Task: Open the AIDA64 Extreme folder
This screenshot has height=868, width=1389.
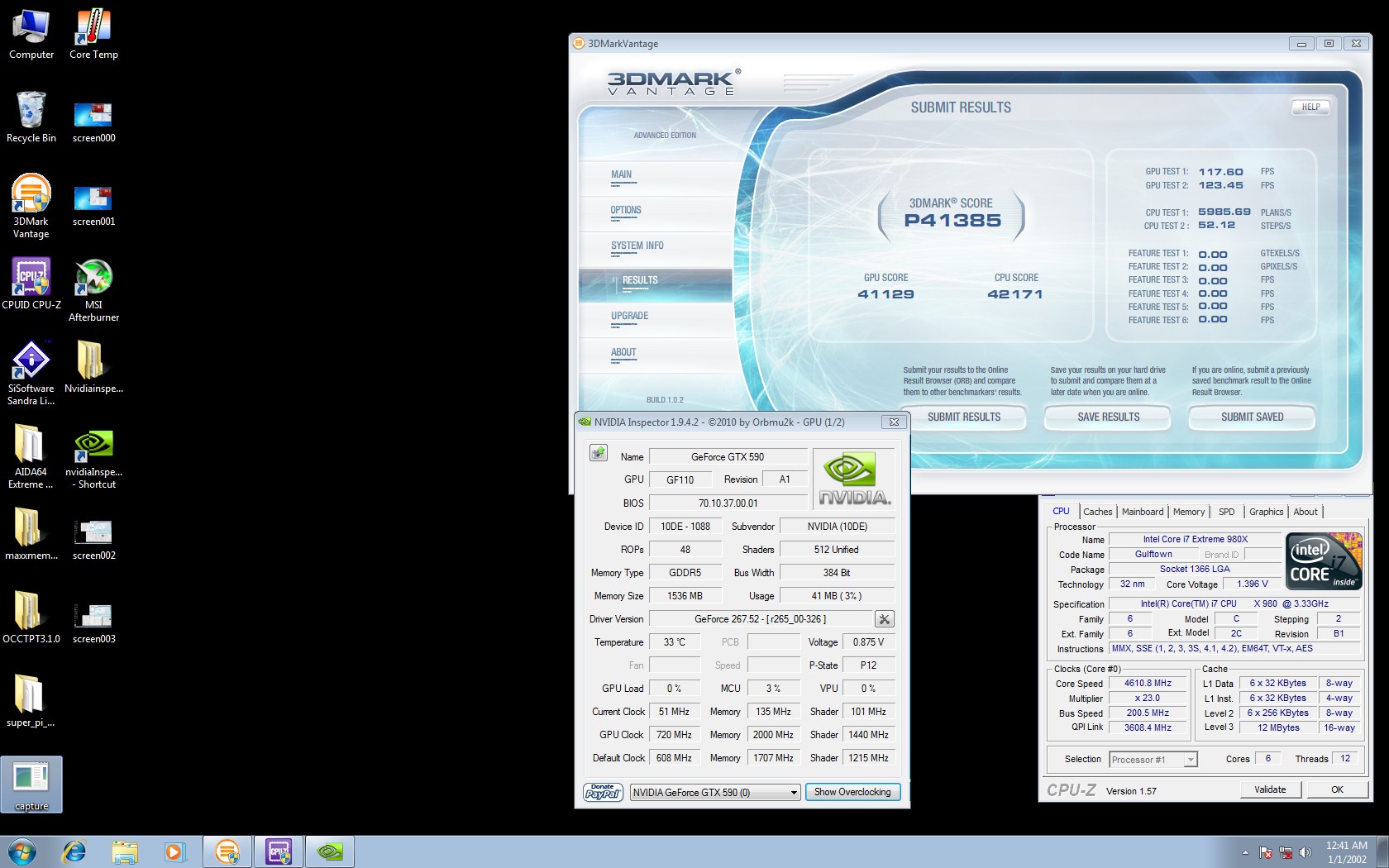Action: point(31,457)
